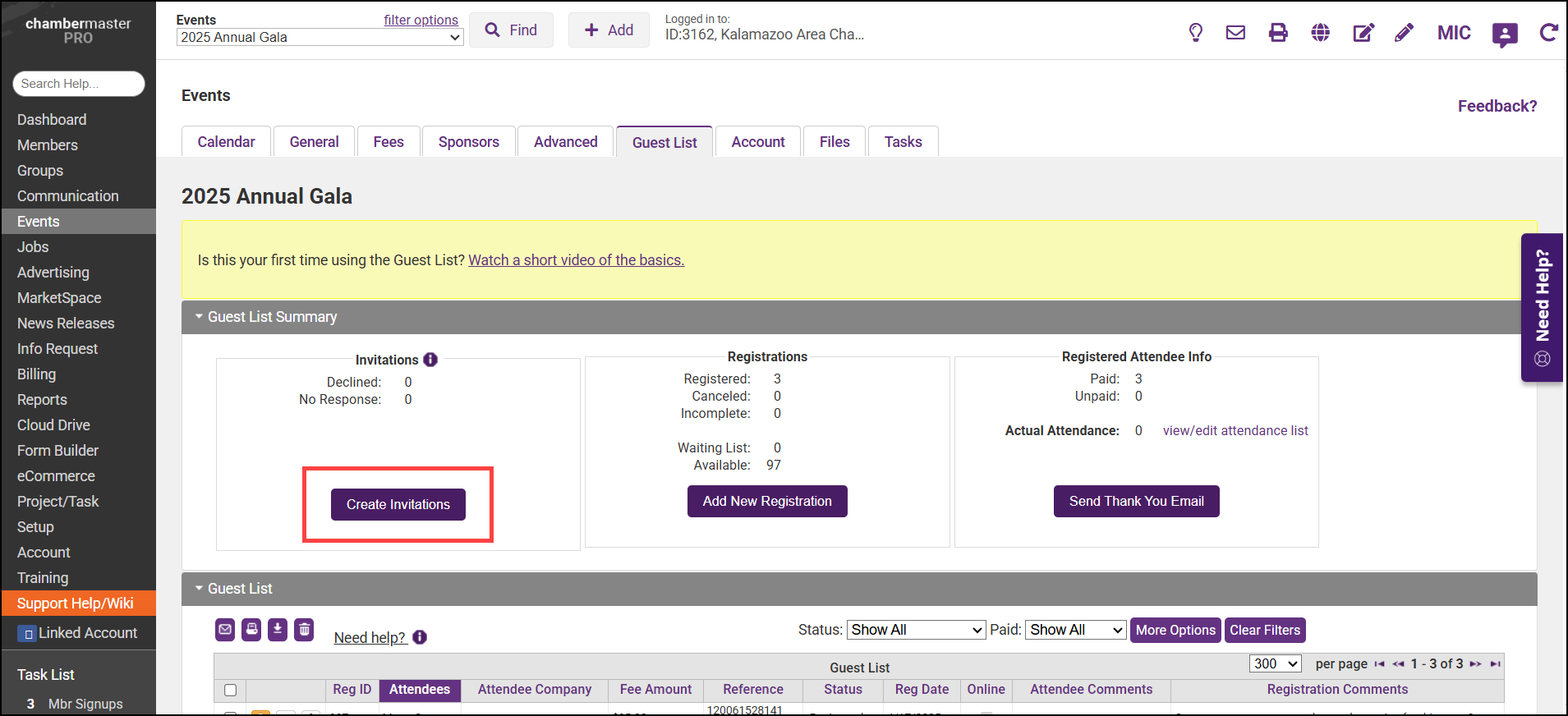This screenshot has height=716, width=1568.
Task: Click the user chat bubble icon in the header
Action: (x=1504, y=34)
